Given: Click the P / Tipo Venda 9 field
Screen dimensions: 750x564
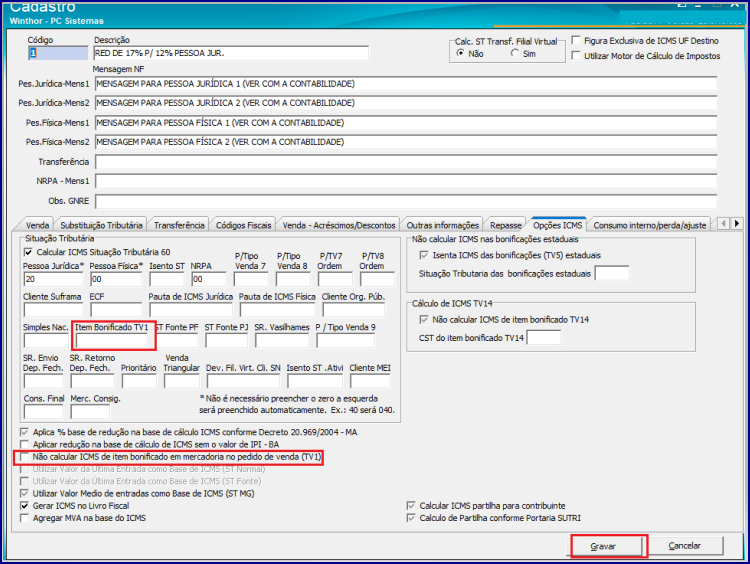Looking at the screenshot, I should [345, 340].
